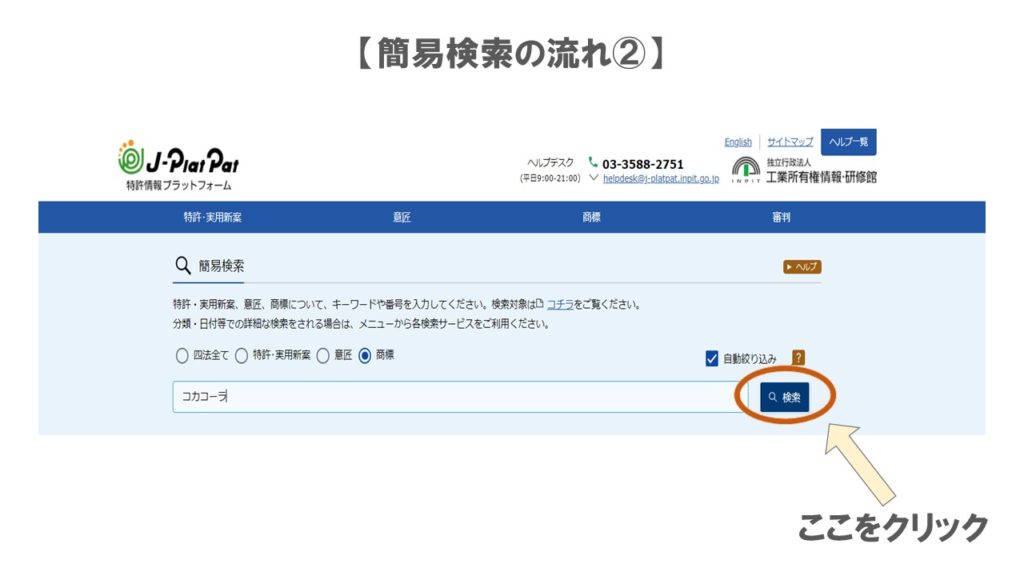Toggle the 自動絞り込み checkbox
The image size is (1024, 576).
point(712,359)
